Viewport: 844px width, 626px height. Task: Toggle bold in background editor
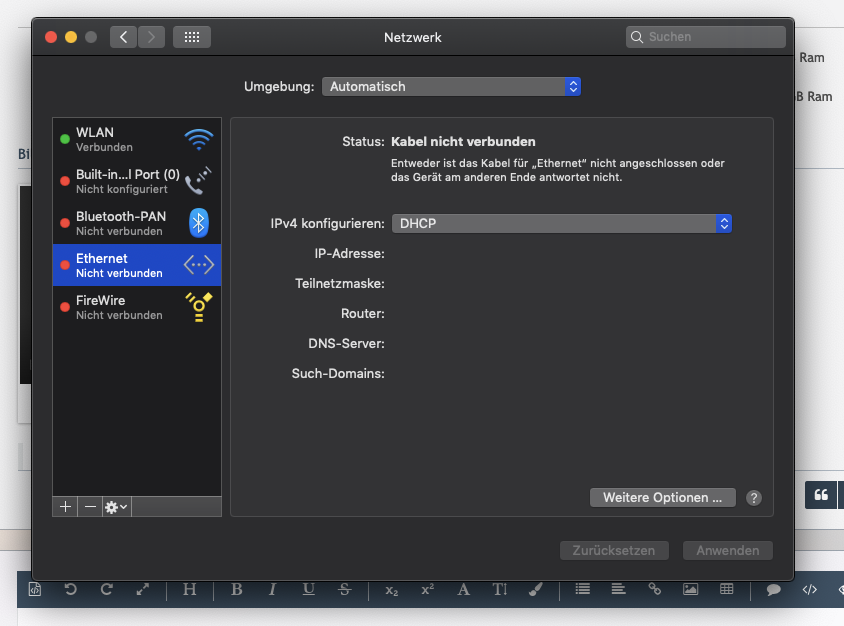pos(236,589)
